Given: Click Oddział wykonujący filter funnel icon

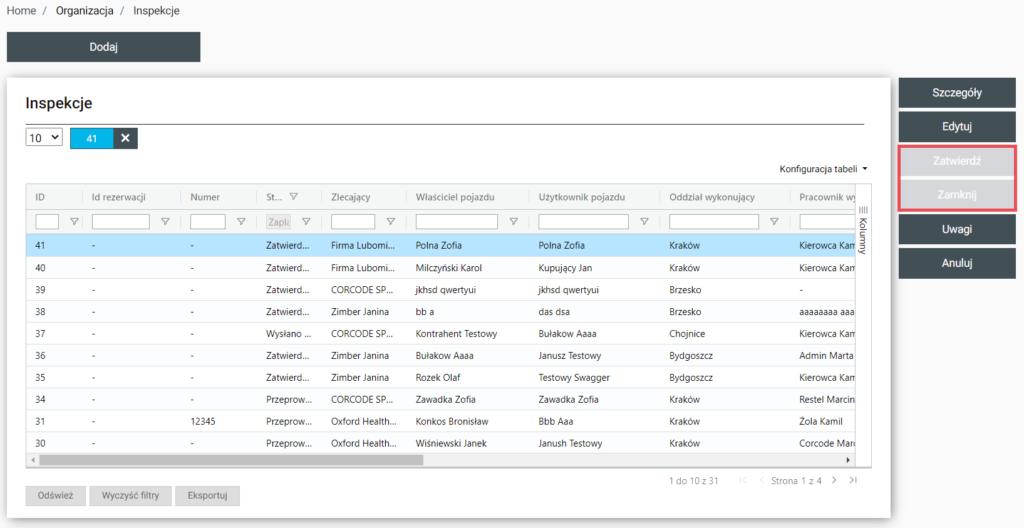Looking at the screenshot, I should tap(774, 222).
